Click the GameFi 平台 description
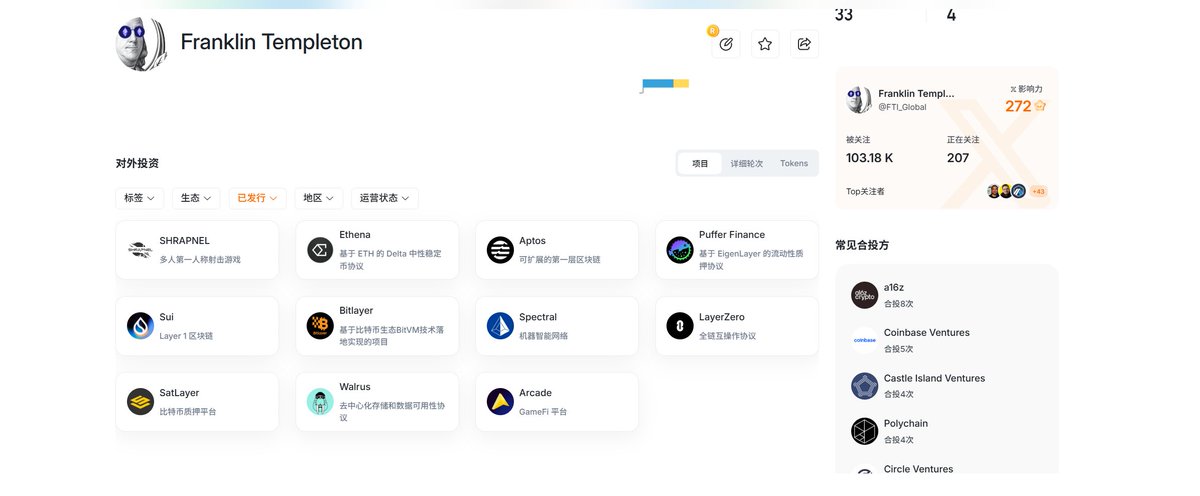 click(x=543, y=411)
